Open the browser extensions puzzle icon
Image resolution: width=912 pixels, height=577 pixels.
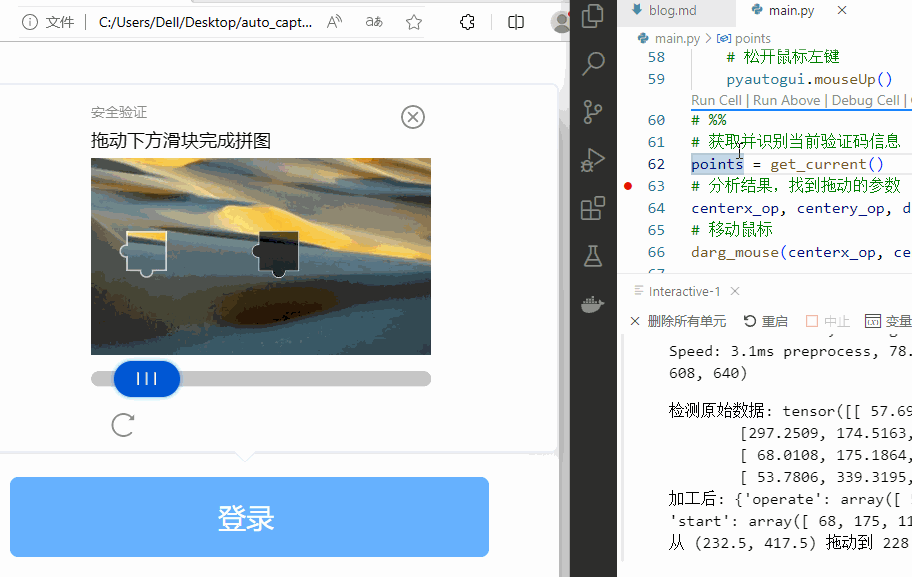tap(467, 22)
